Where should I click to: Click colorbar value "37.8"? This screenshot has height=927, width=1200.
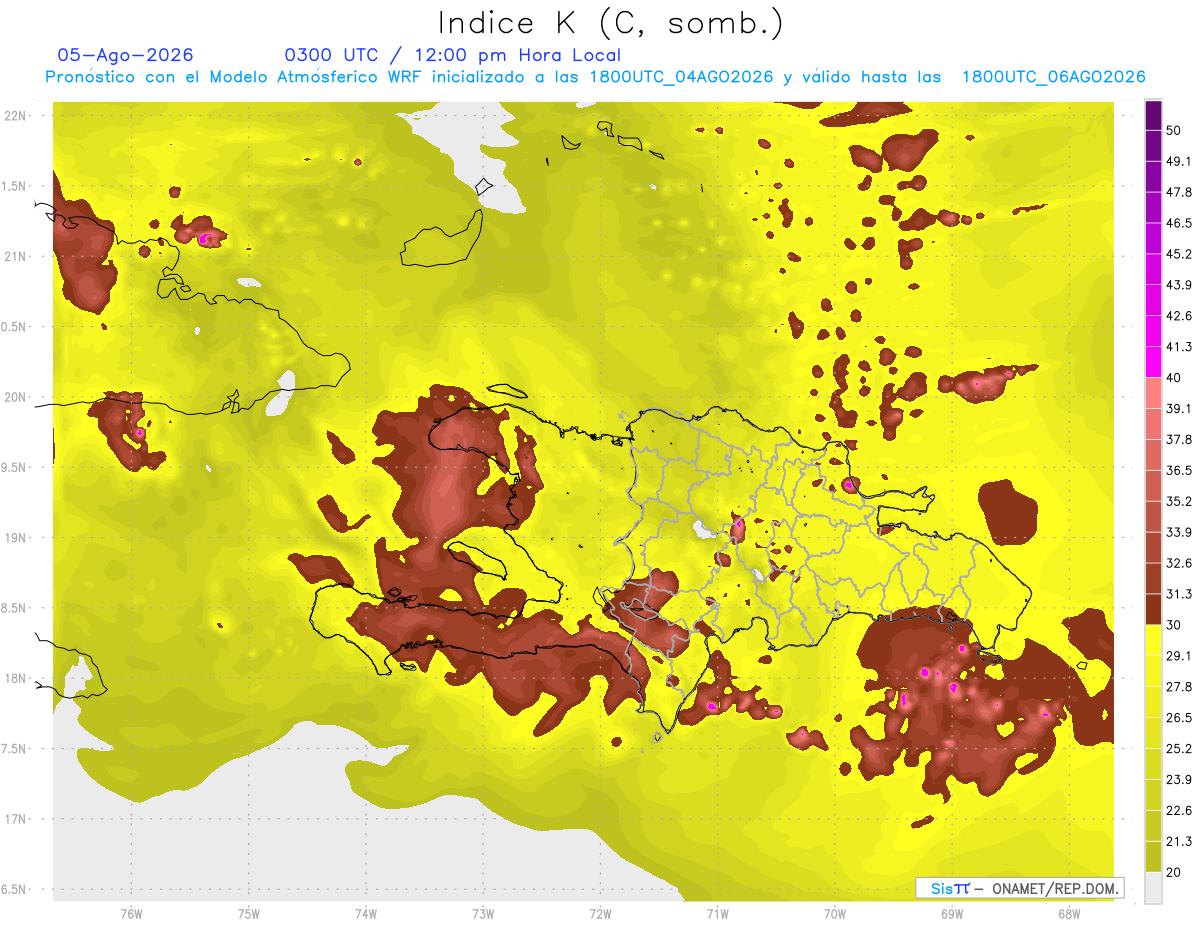[x=1178, y=439]
